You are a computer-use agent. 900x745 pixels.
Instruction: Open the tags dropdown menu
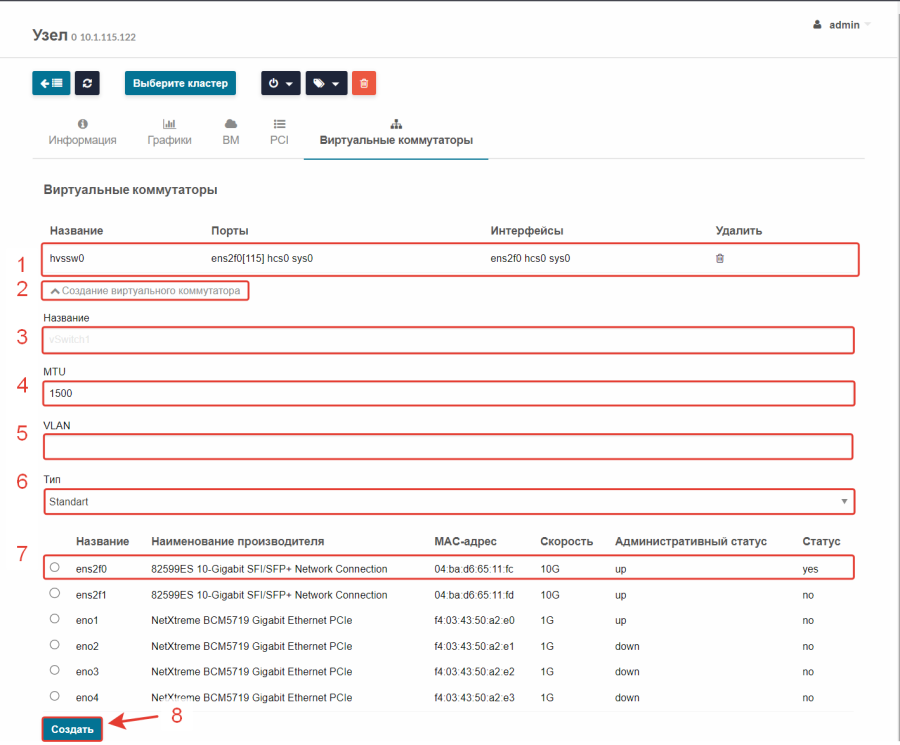point(326,83)
